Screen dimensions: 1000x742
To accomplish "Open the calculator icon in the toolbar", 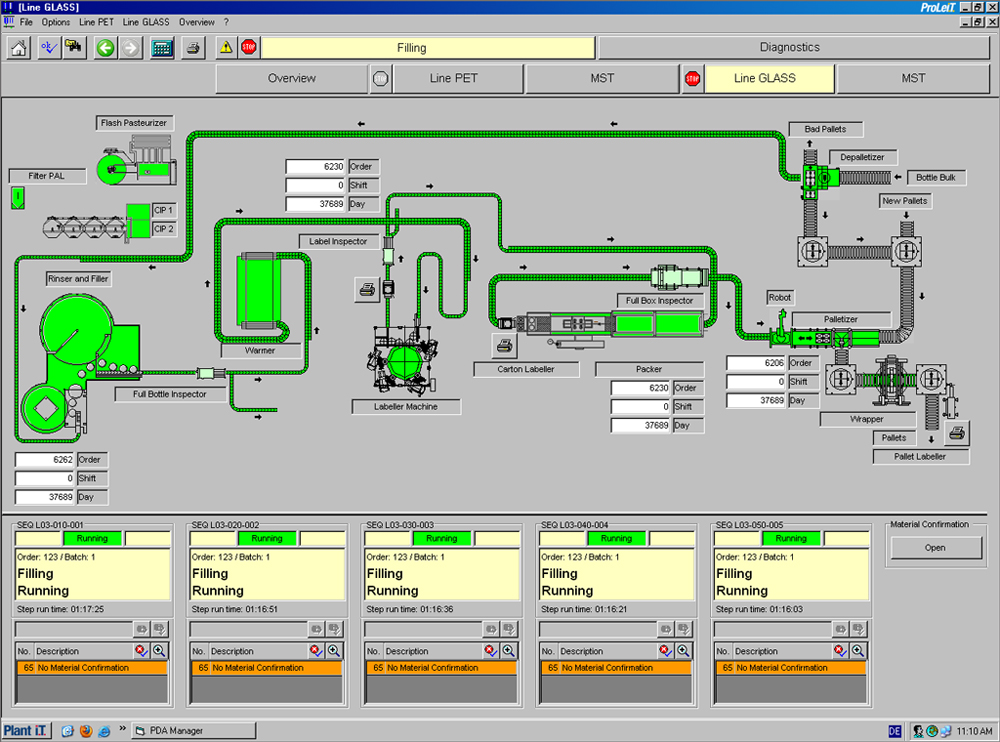I will (x=162, y=48).
